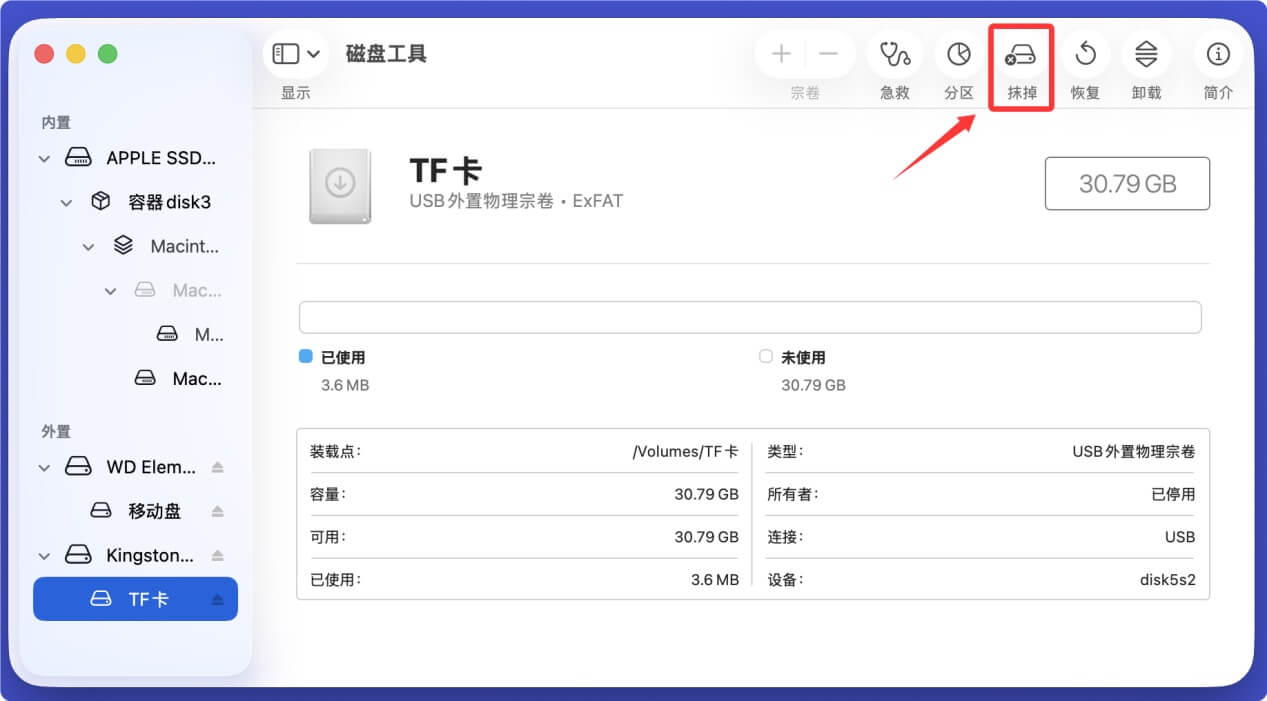
Task: Click the storage usage bar
Action: [750, 316]
